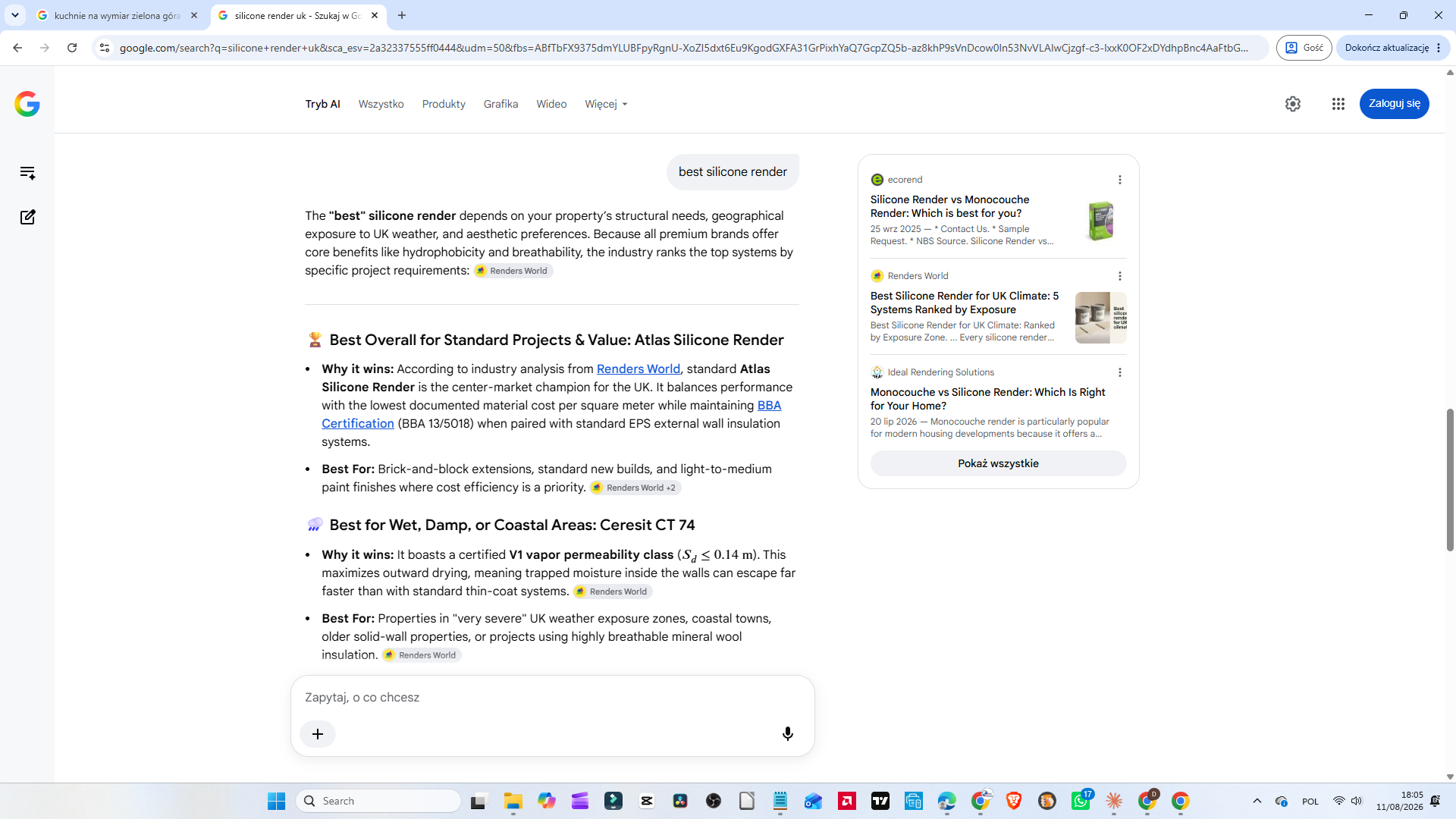This screenshot has width=1456, height=819.
Task: Open Best Silicone Render for UK Climate article
Action: (x=964, y=303)
